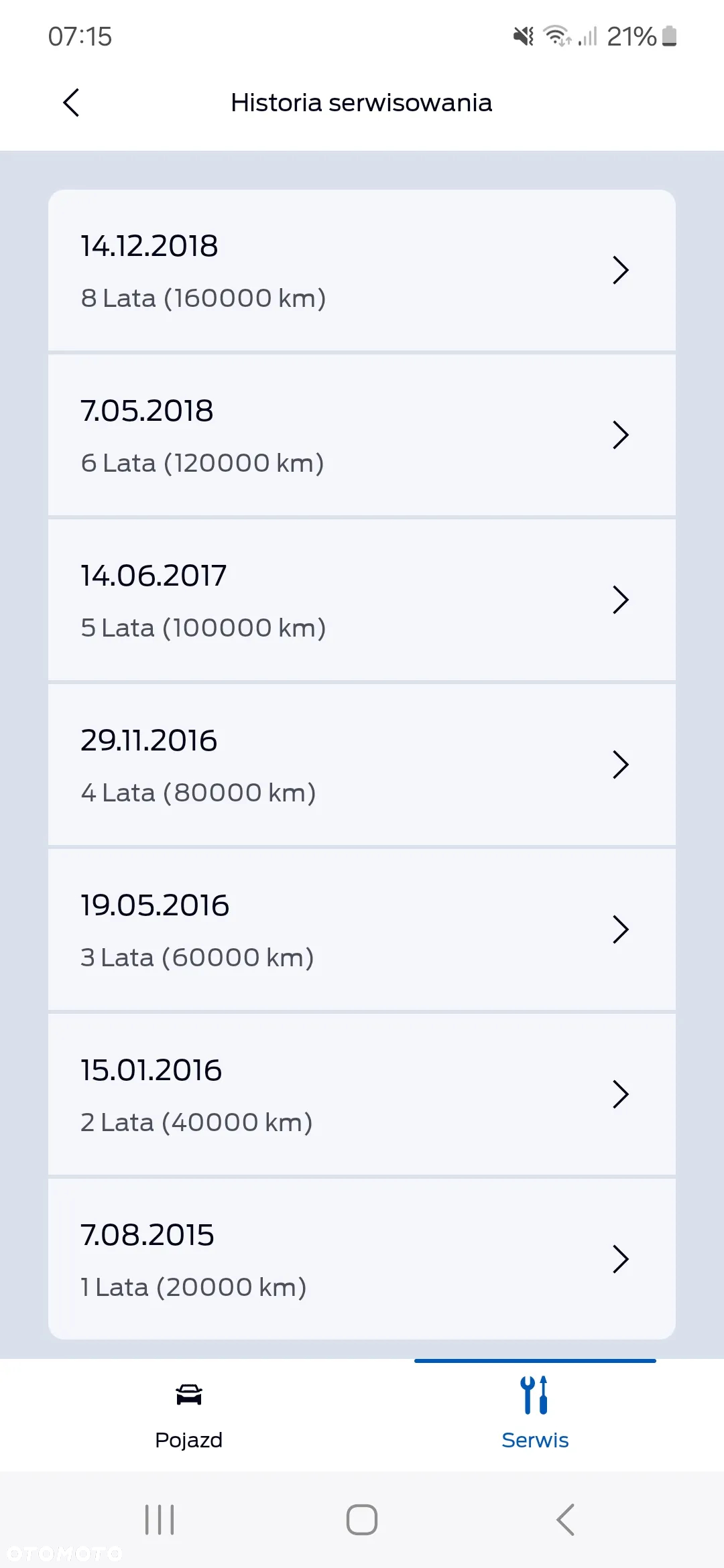Open the 8 Lata (160000 km) service record
This screenshot has width=724, height=1568.
coord(362,270)
